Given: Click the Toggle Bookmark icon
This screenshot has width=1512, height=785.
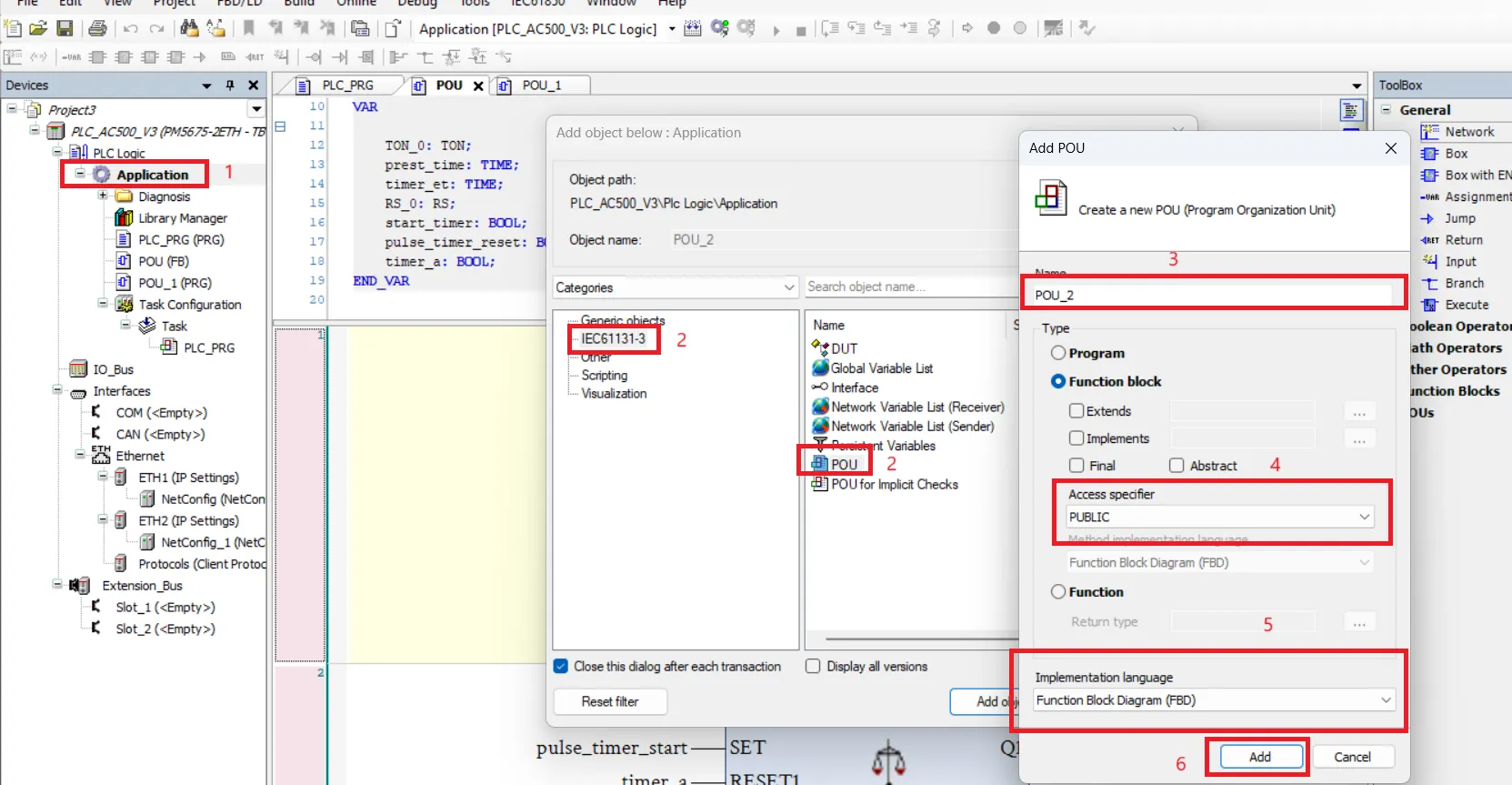Looking at the screenshot, I should click(x=248, y=28).
